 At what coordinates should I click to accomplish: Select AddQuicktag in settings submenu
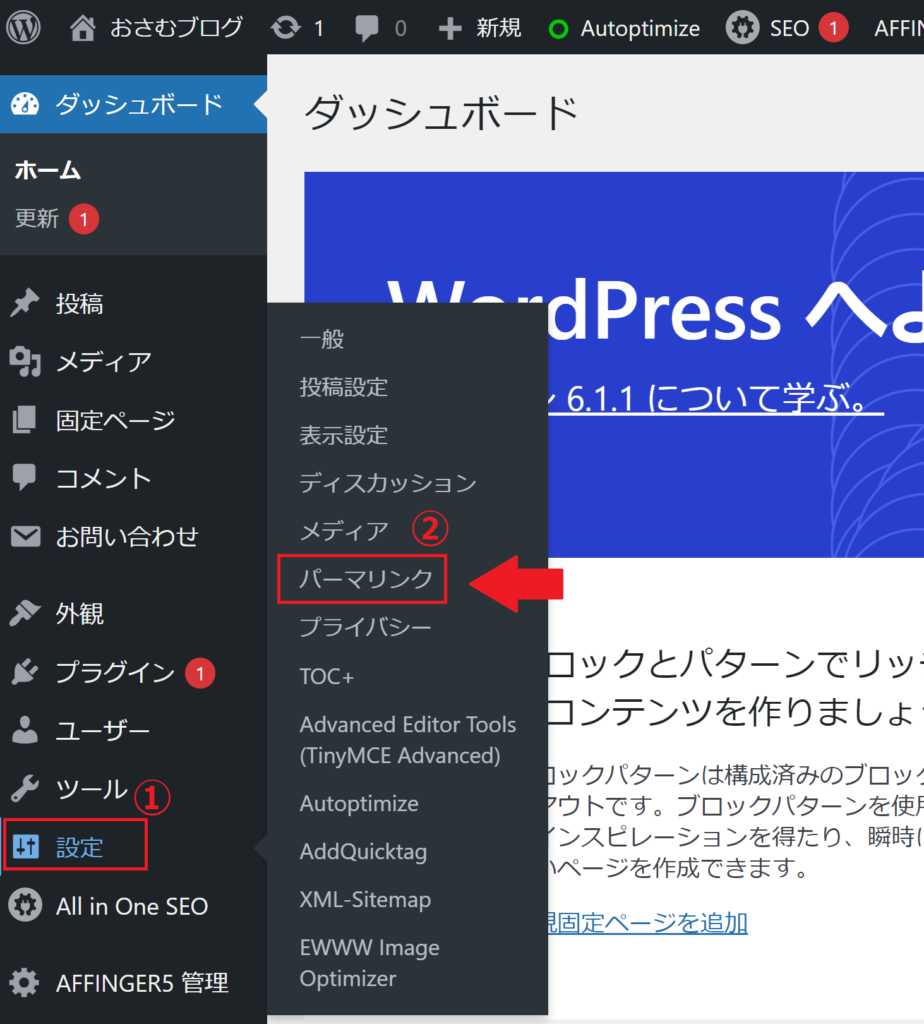[364, 852]
